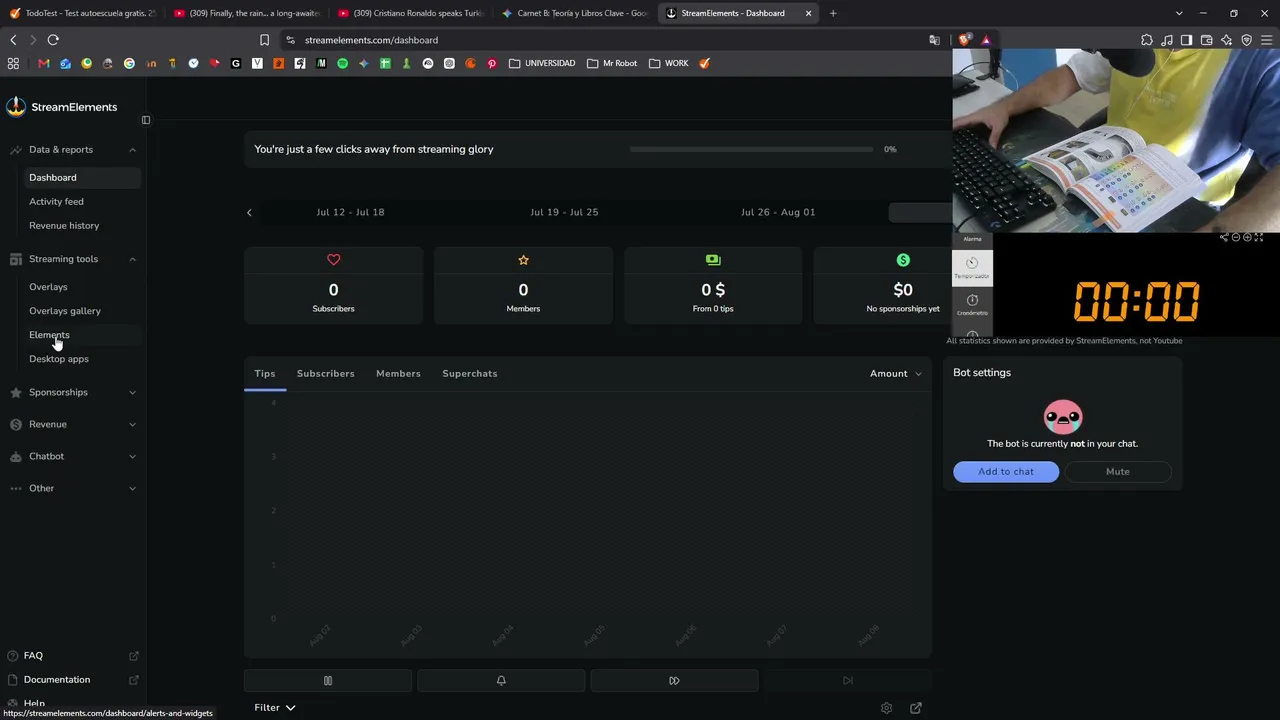Viewport: 1280px width, 720px height.
Task: Click the setup progress bar
Action: [x=751, y=149]
